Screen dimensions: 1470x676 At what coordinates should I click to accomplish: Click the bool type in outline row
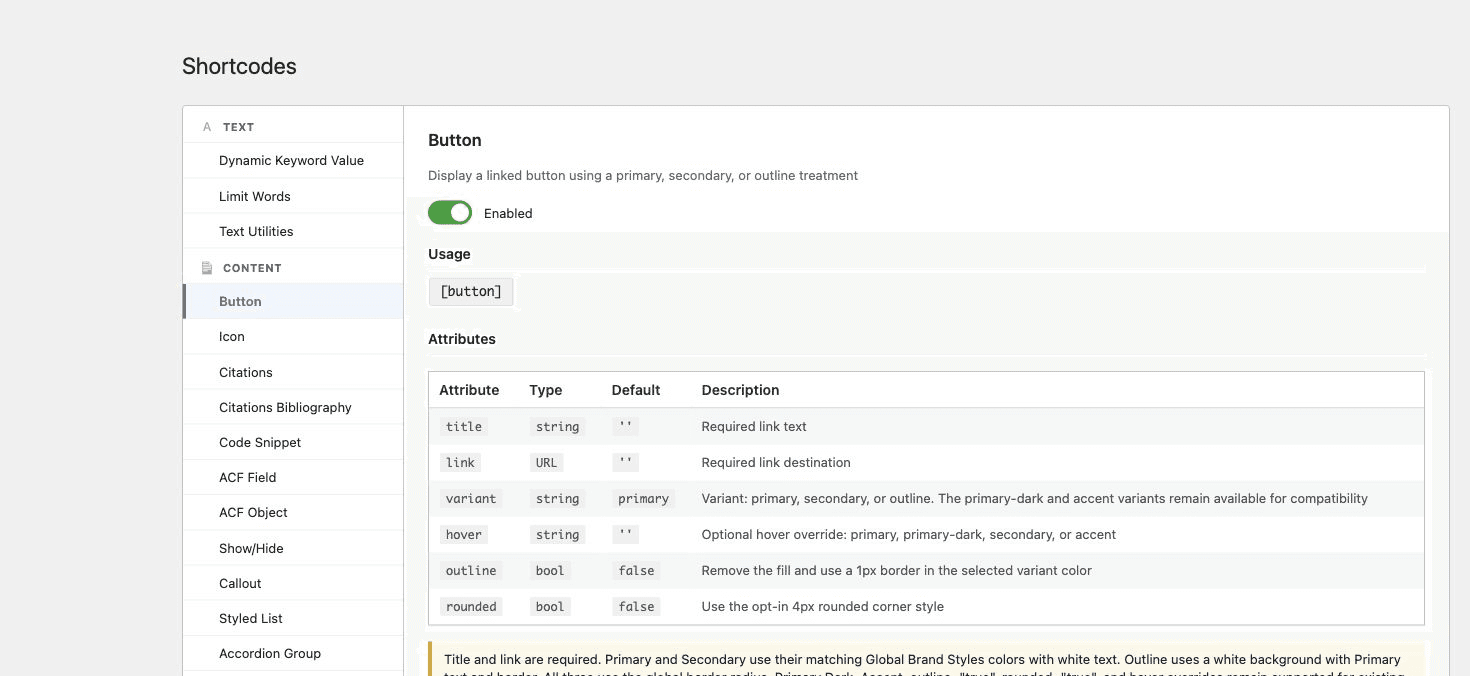click(x=550, y=570)
